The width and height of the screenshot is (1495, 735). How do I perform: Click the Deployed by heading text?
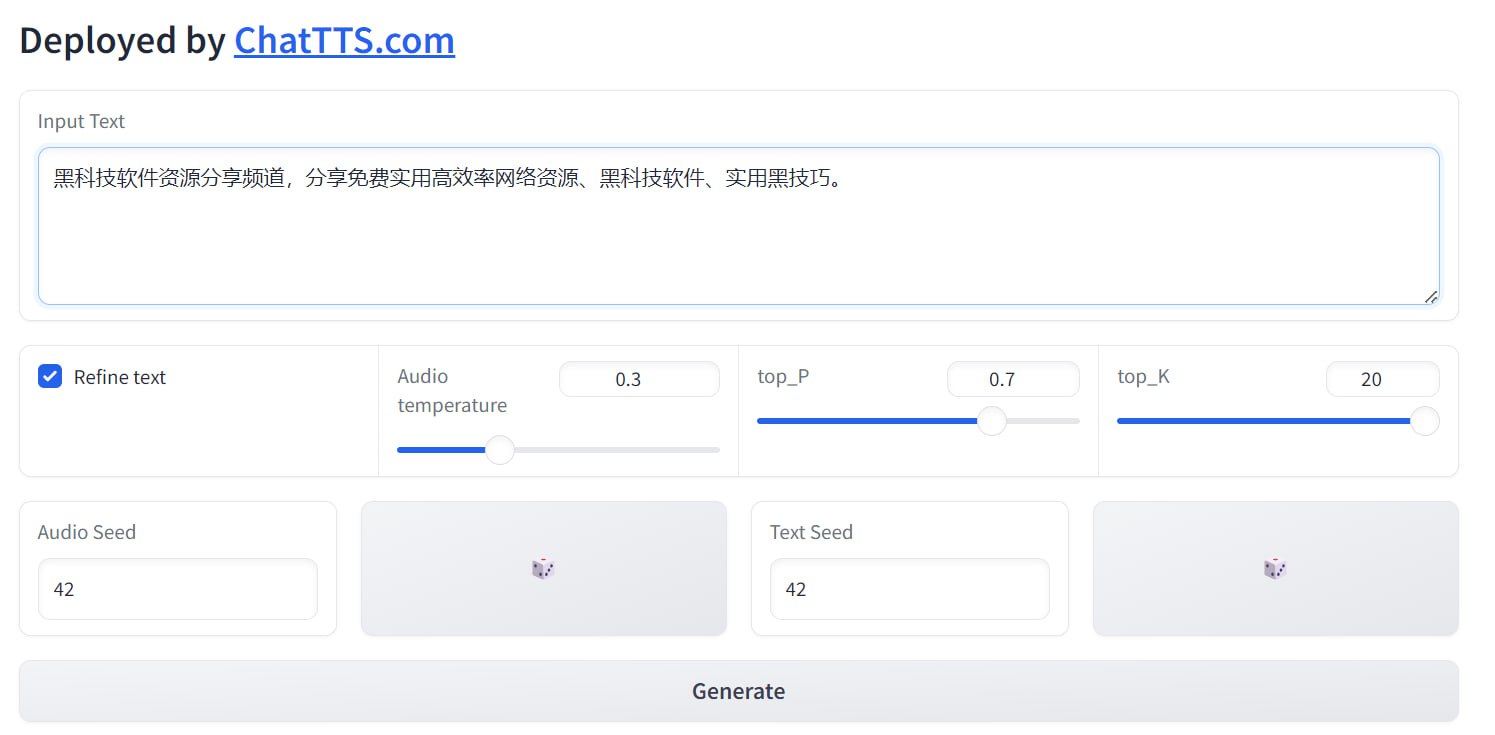click(120, 40)
